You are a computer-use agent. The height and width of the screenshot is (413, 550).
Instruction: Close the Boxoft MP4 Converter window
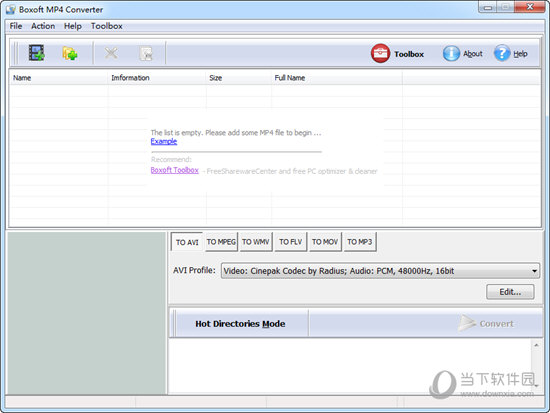530,7
